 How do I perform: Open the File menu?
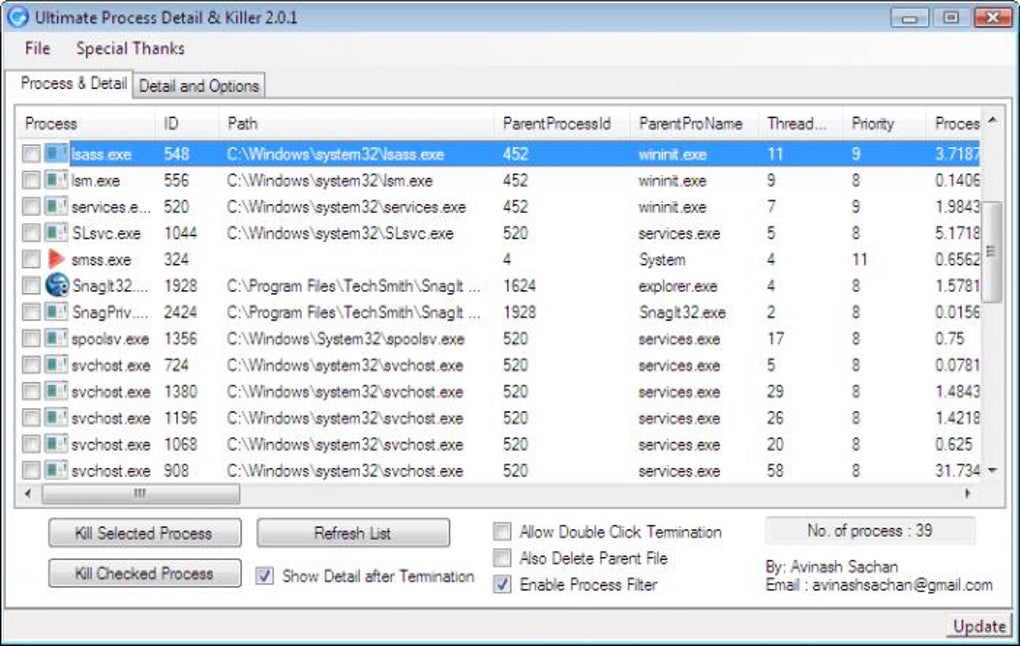pos(37,48)
